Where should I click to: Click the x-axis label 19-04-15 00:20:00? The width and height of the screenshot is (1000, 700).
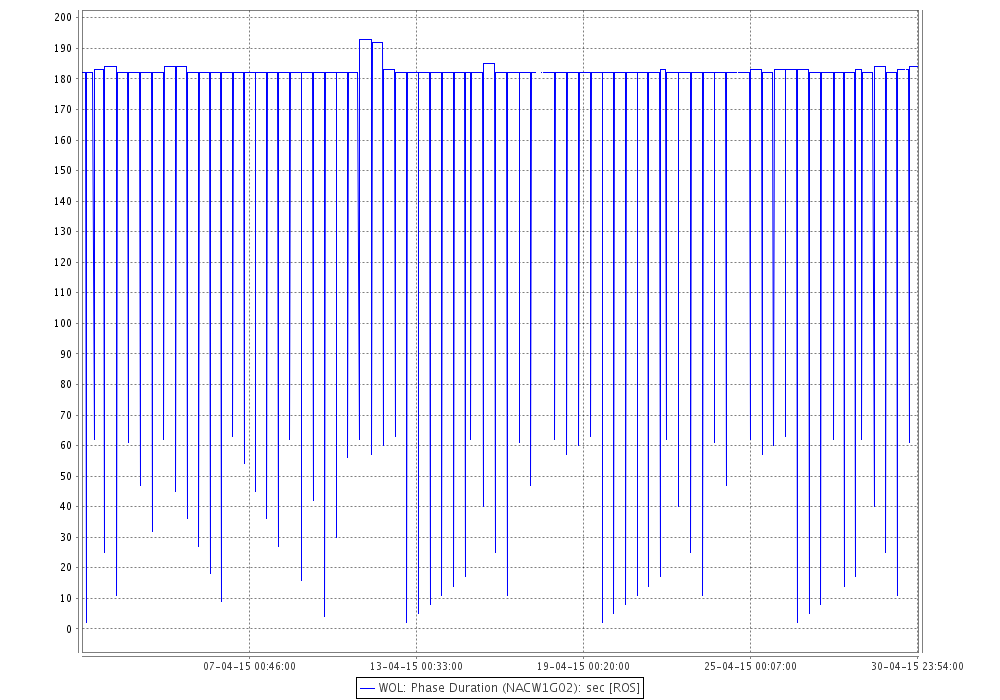(x=583, y=667)
